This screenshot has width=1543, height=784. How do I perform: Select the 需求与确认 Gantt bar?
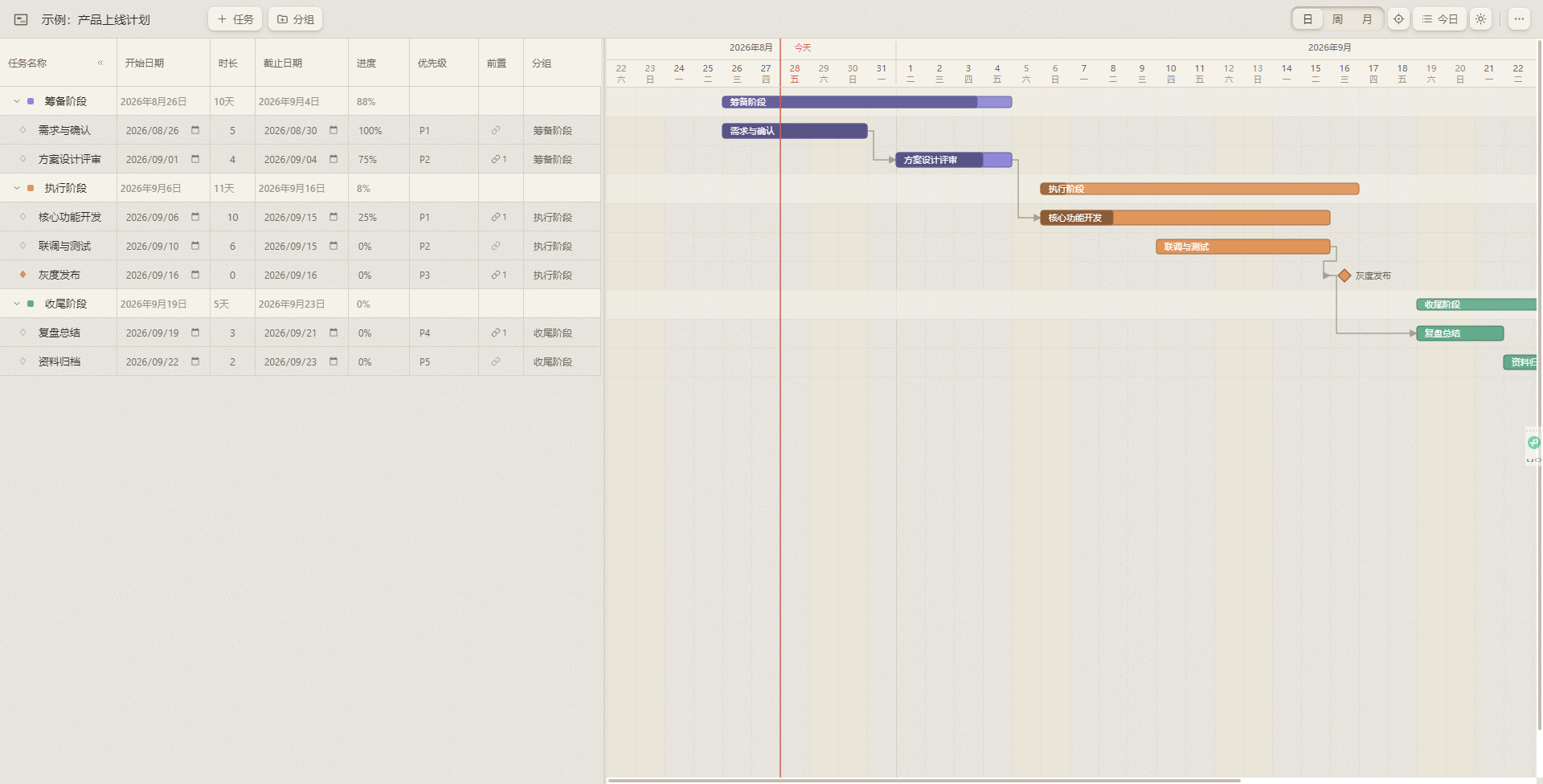(794, 131)
